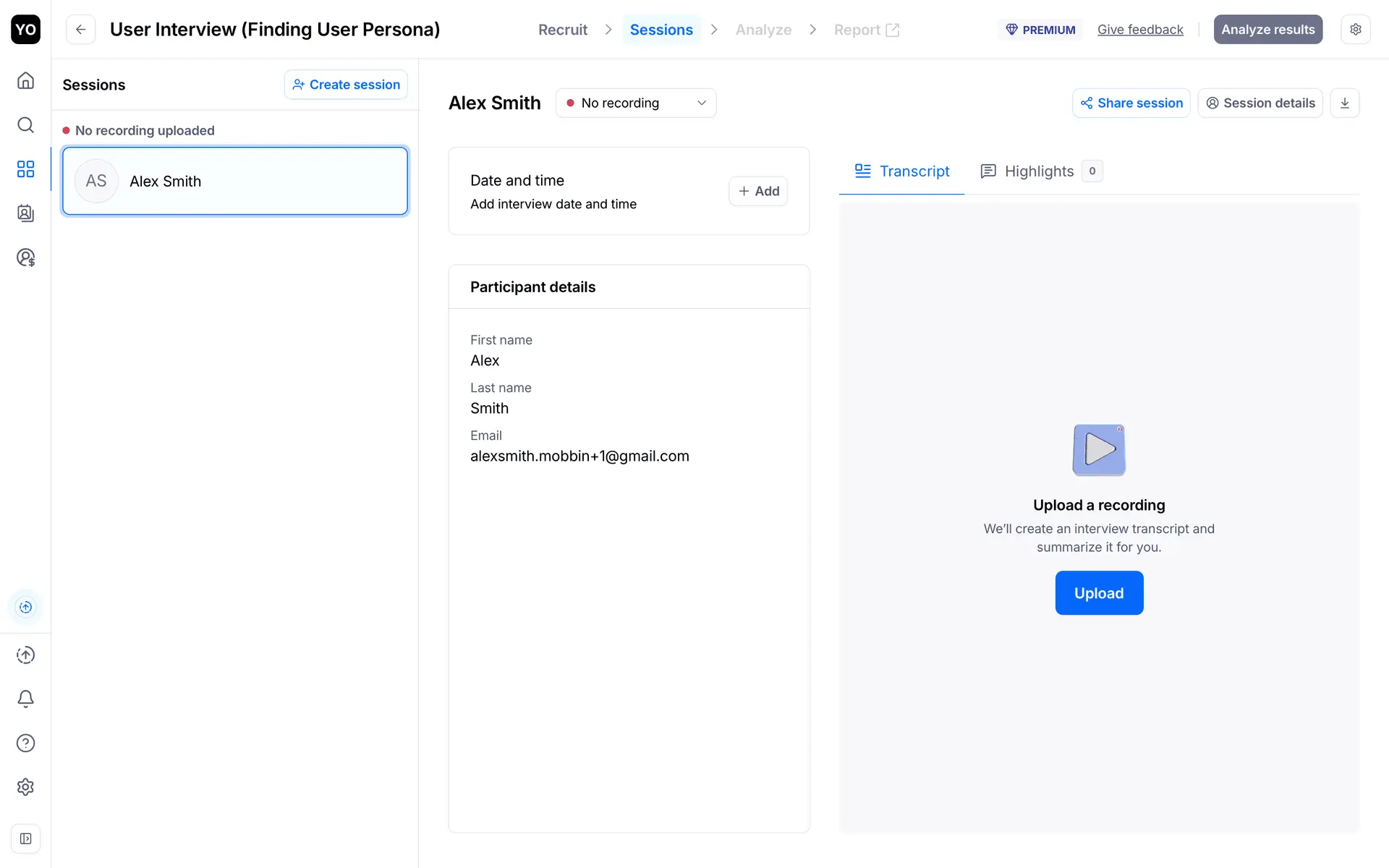Open the Report step link
The height and width of the screenshot is (868, 1389).
click(x=866, y=30)
